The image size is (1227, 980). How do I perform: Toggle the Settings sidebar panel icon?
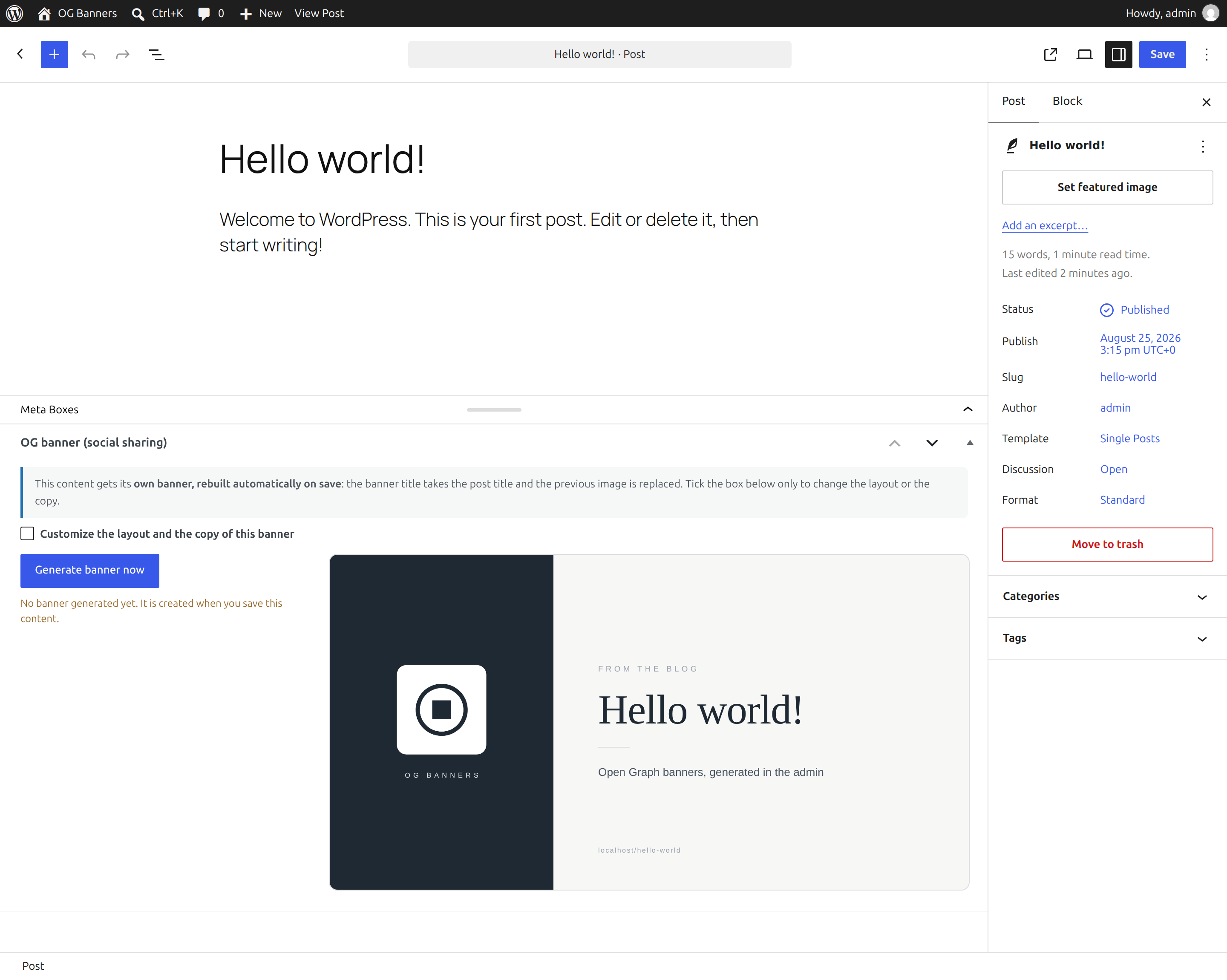(1118, 54)
